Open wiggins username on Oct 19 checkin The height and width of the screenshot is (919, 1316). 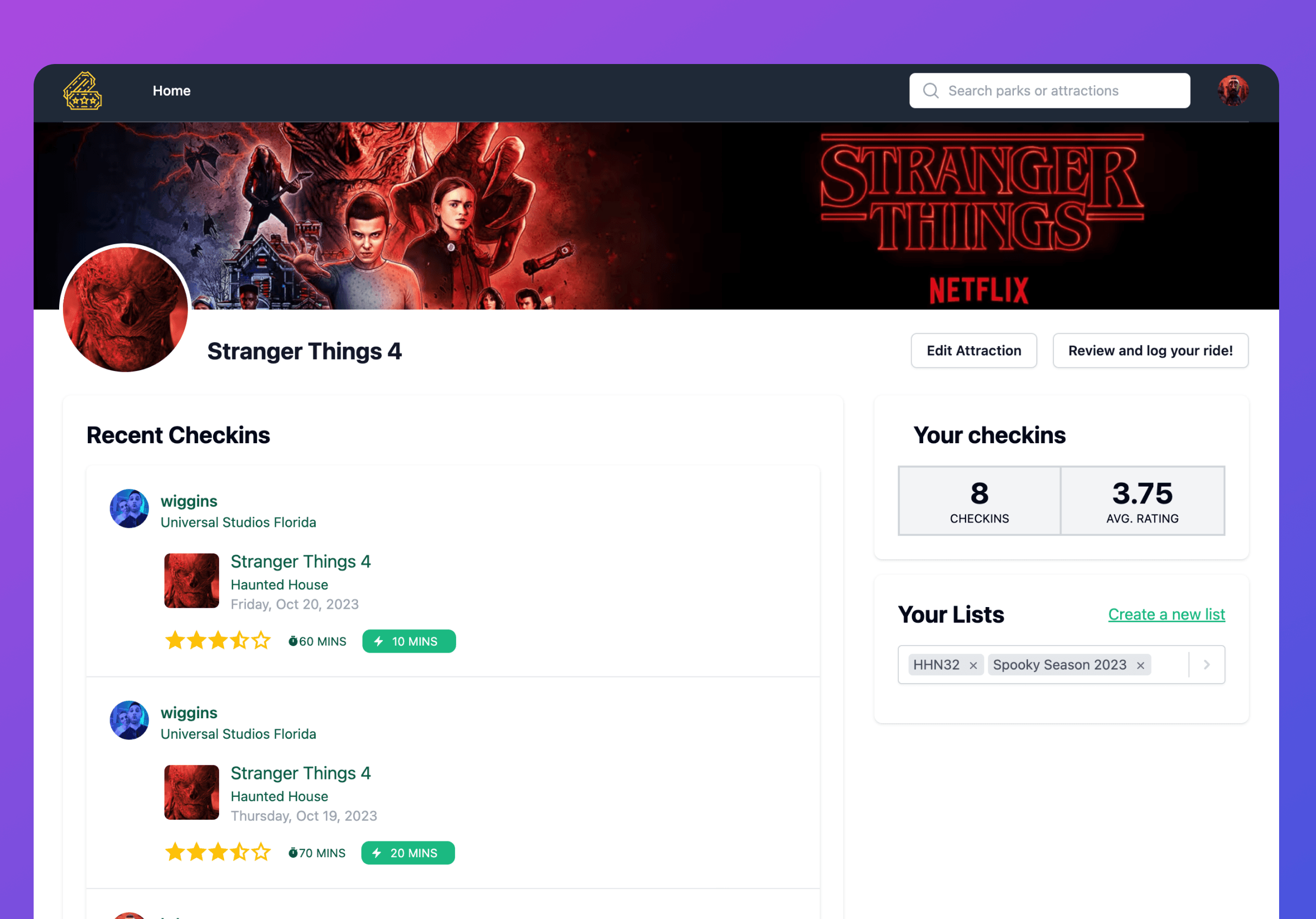pos(189,713)
